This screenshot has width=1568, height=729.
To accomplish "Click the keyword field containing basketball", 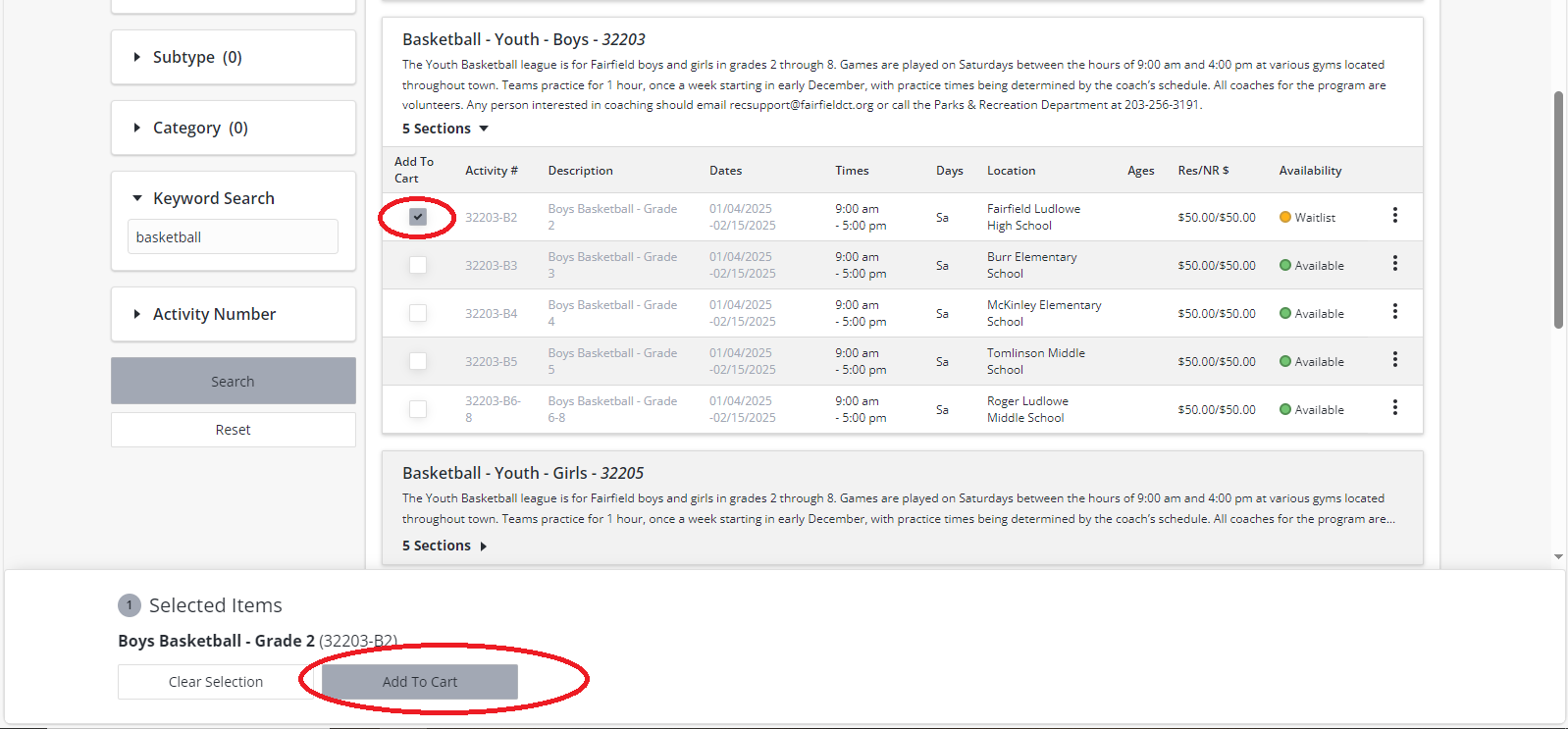I will (233, 237).
